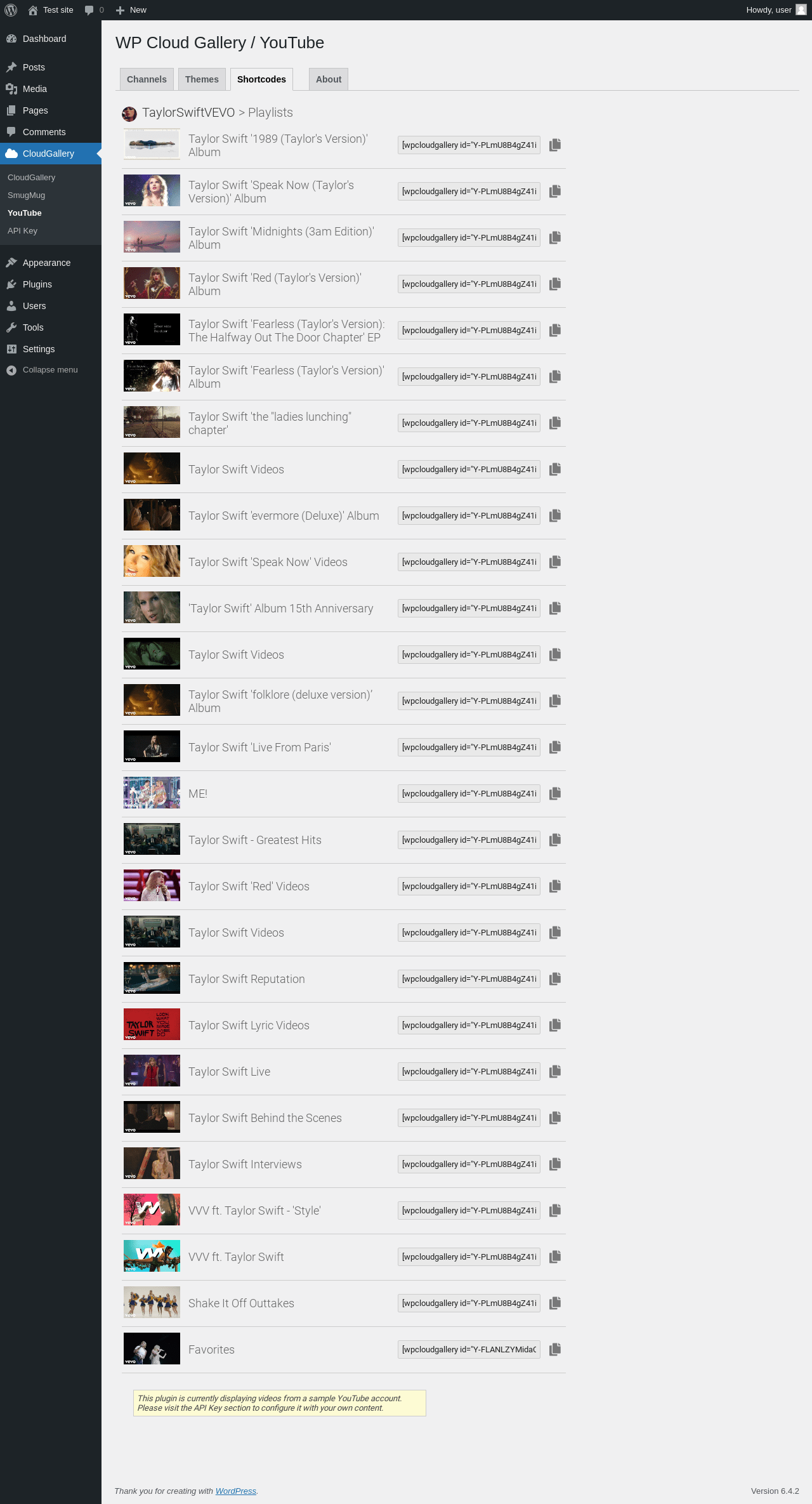Viewport: 812px width, 1504px height.
Task: Switch to the Themes tab
Action: click(x=202, y=79)
